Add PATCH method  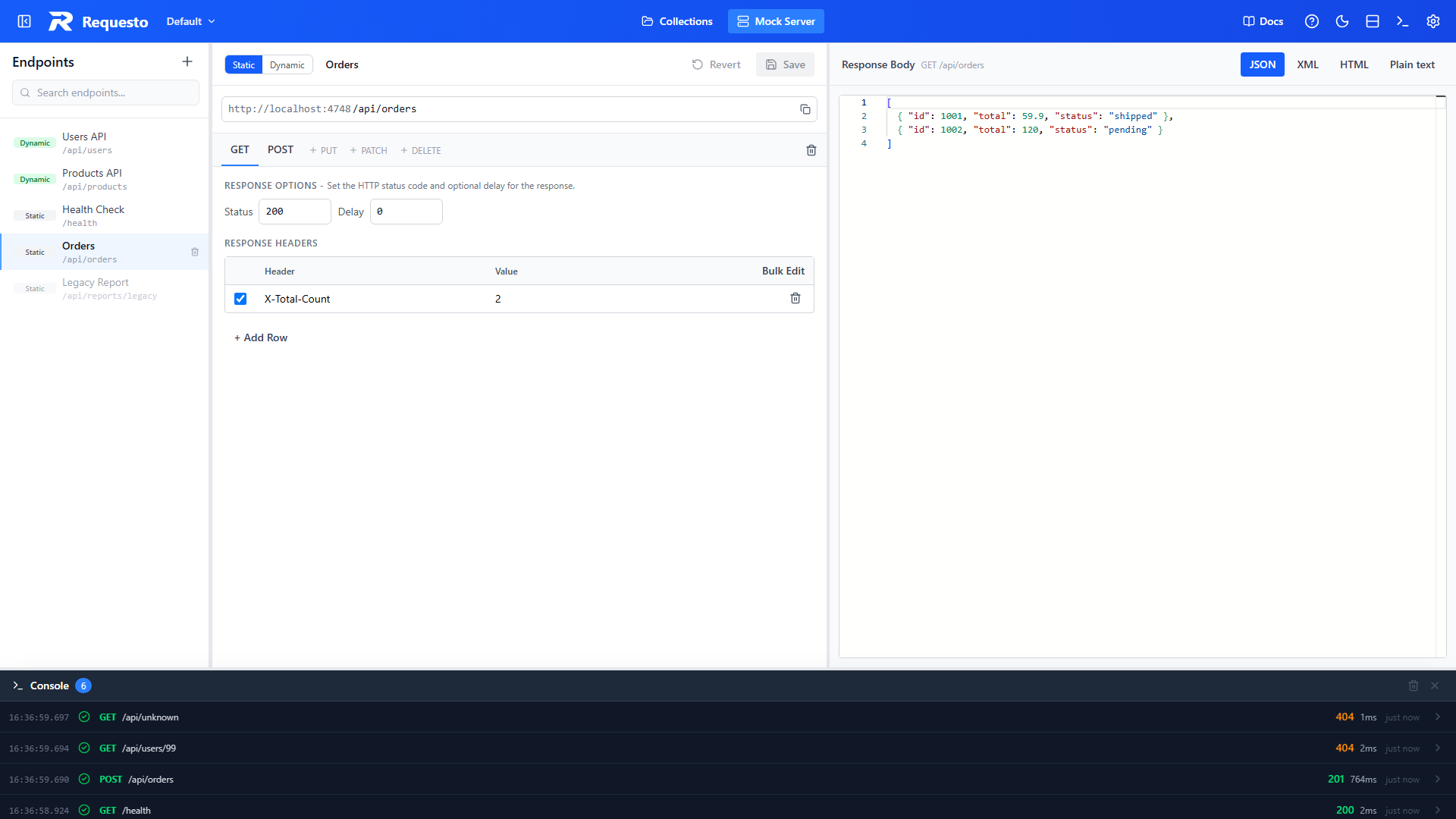(x=369, y=150)
